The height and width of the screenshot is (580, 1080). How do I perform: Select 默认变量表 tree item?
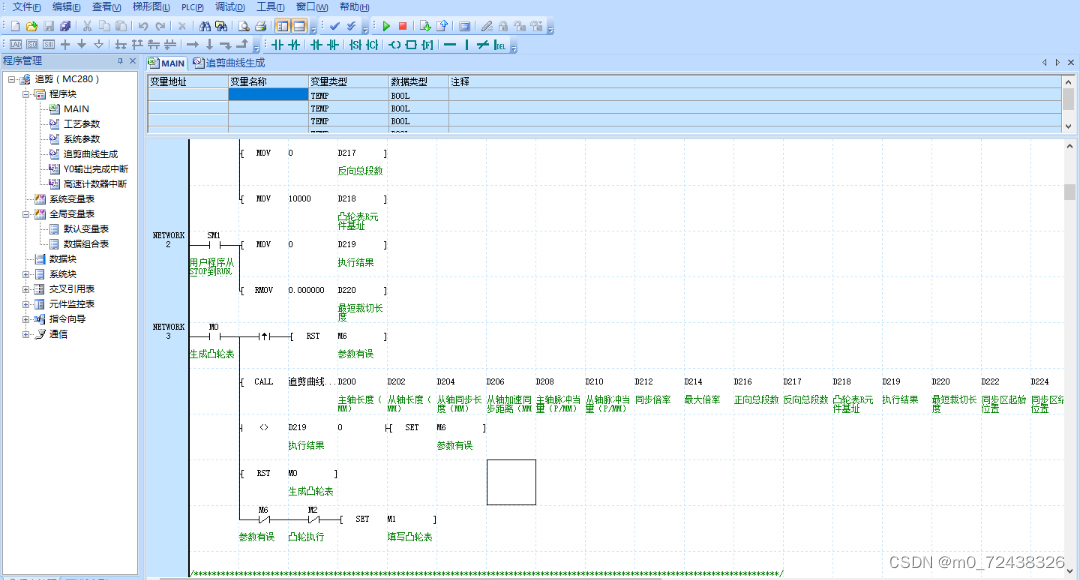pos(86,229)
